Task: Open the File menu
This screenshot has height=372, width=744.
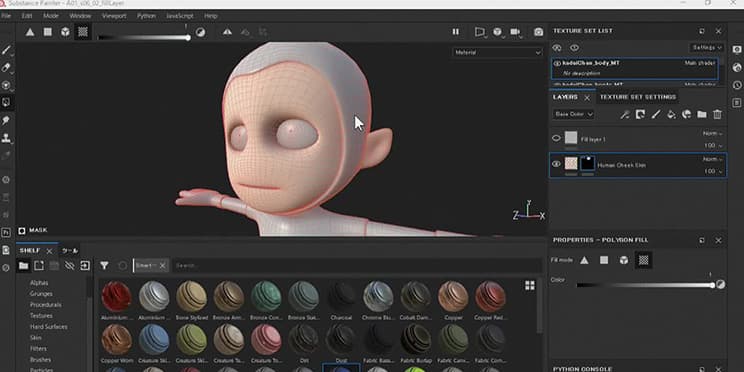Action: (x=6, y=16)
